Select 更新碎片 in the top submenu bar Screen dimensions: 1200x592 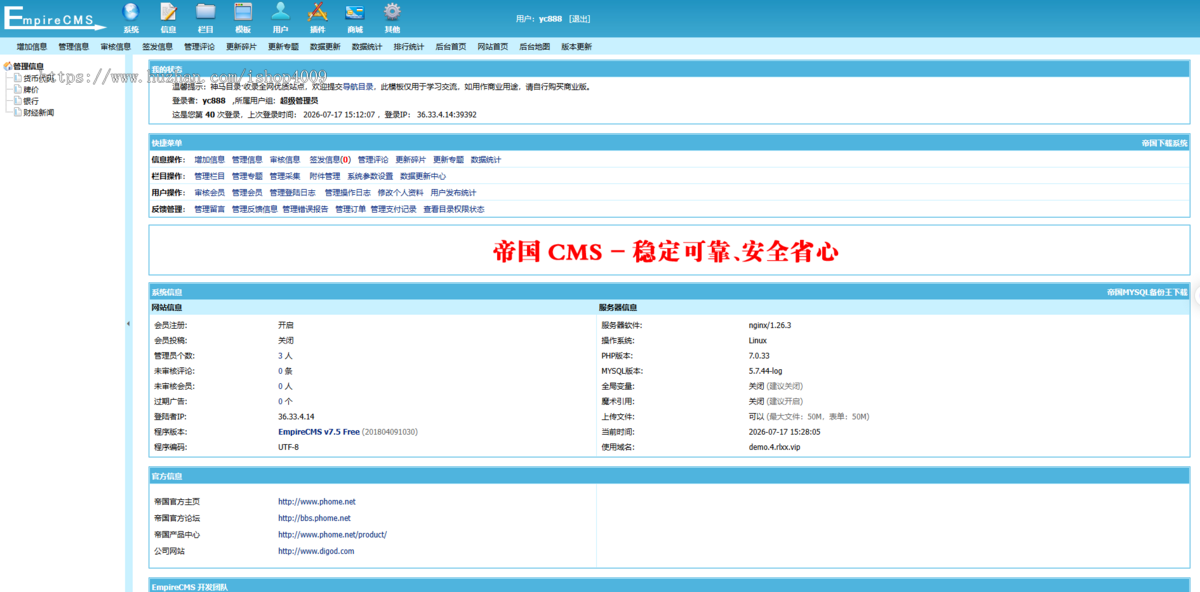tap(242, 46)
